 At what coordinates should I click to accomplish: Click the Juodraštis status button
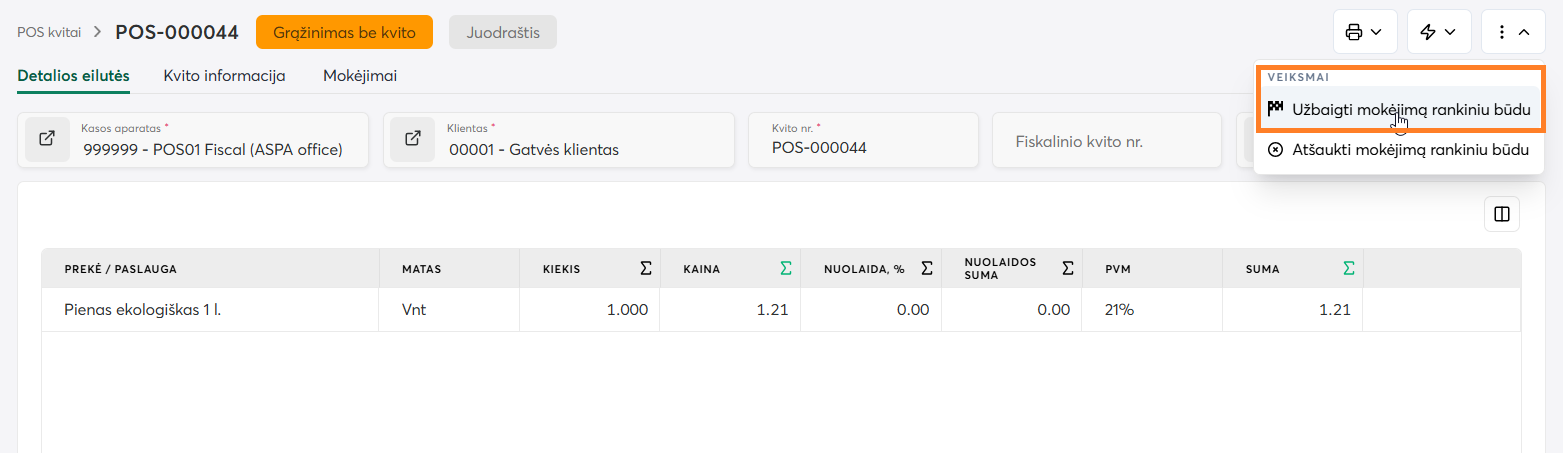[x=502, y=32]
